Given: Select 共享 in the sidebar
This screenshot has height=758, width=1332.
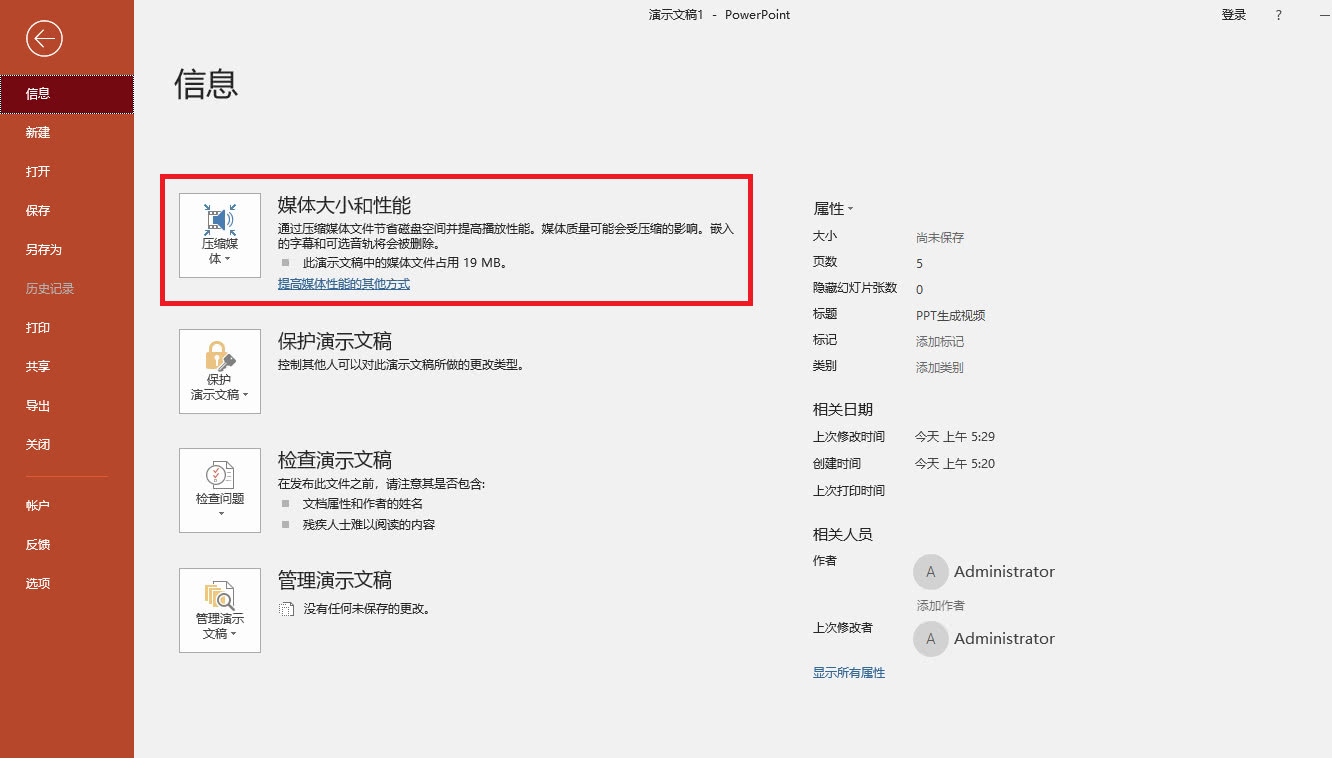Looking at the screenshot, I should [x=67, y=367].
